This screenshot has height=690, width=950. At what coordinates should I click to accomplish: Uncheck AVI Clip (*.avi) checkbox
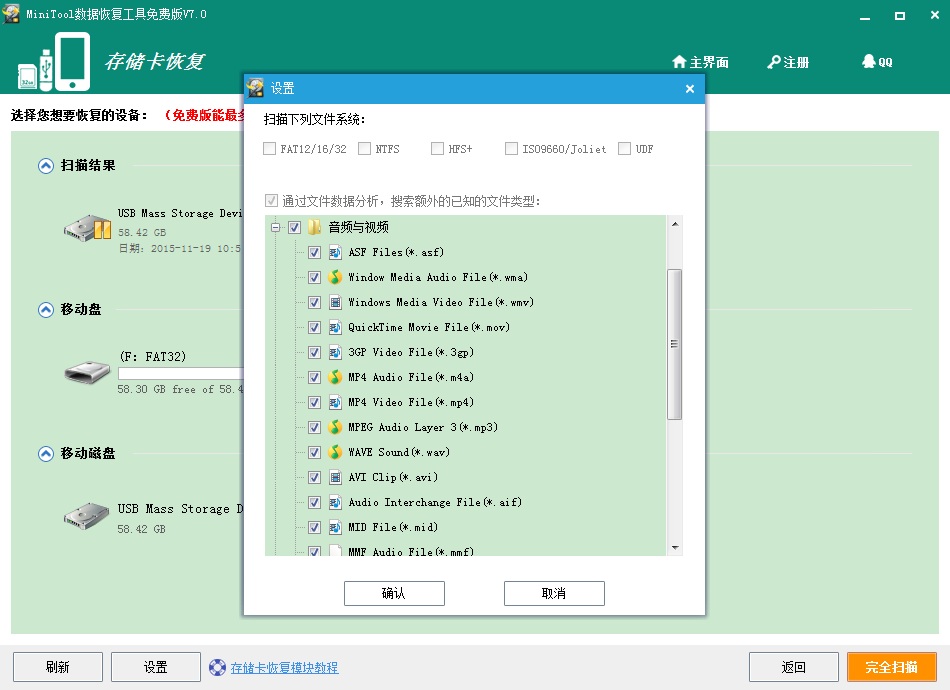[x=314, y=477]
